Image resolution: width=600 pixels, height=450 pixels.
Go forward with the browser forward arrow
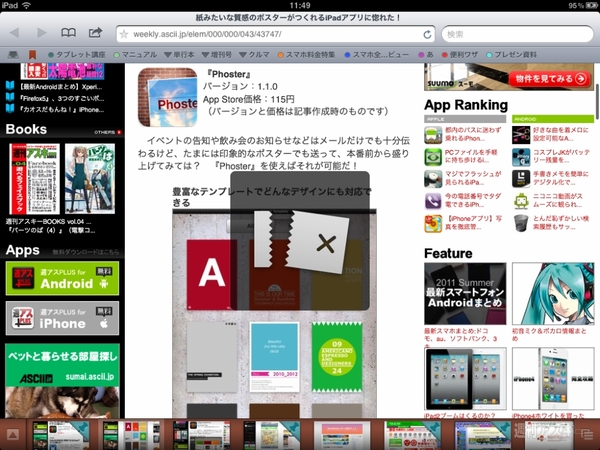(x=42, y=33)
